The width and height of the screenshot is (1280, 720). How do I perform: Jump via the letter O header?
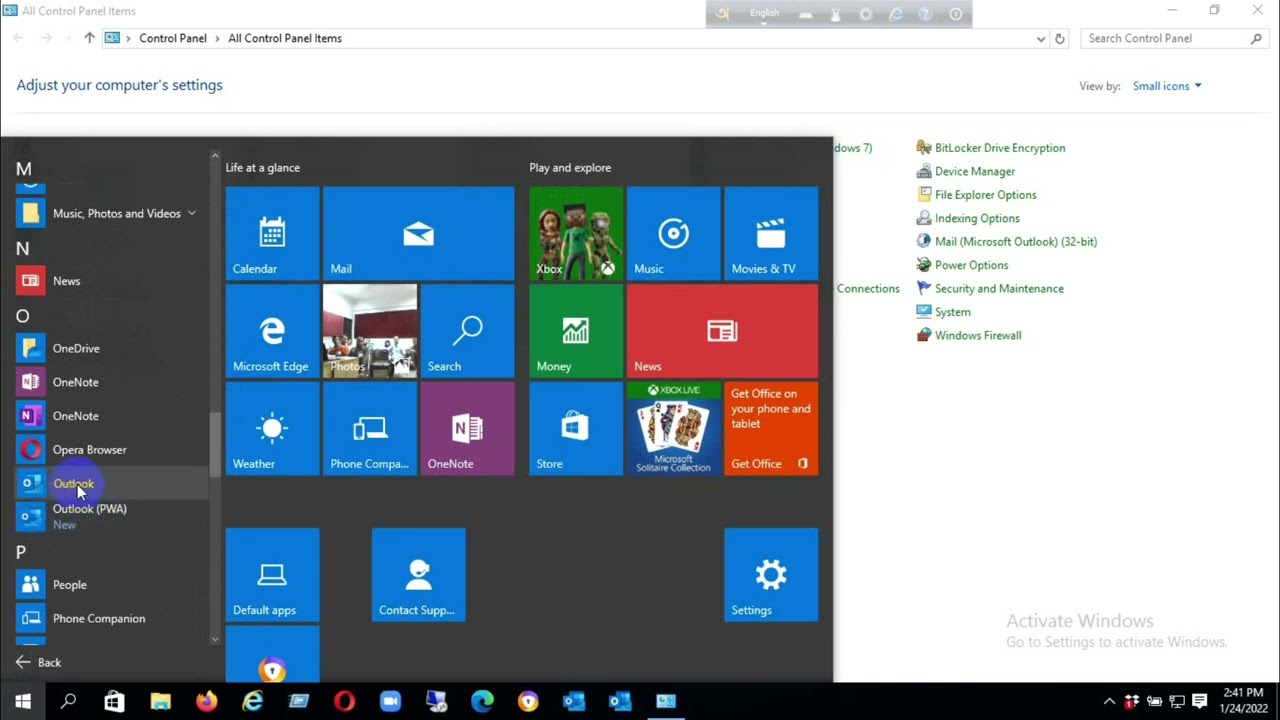tap(23, 316)
